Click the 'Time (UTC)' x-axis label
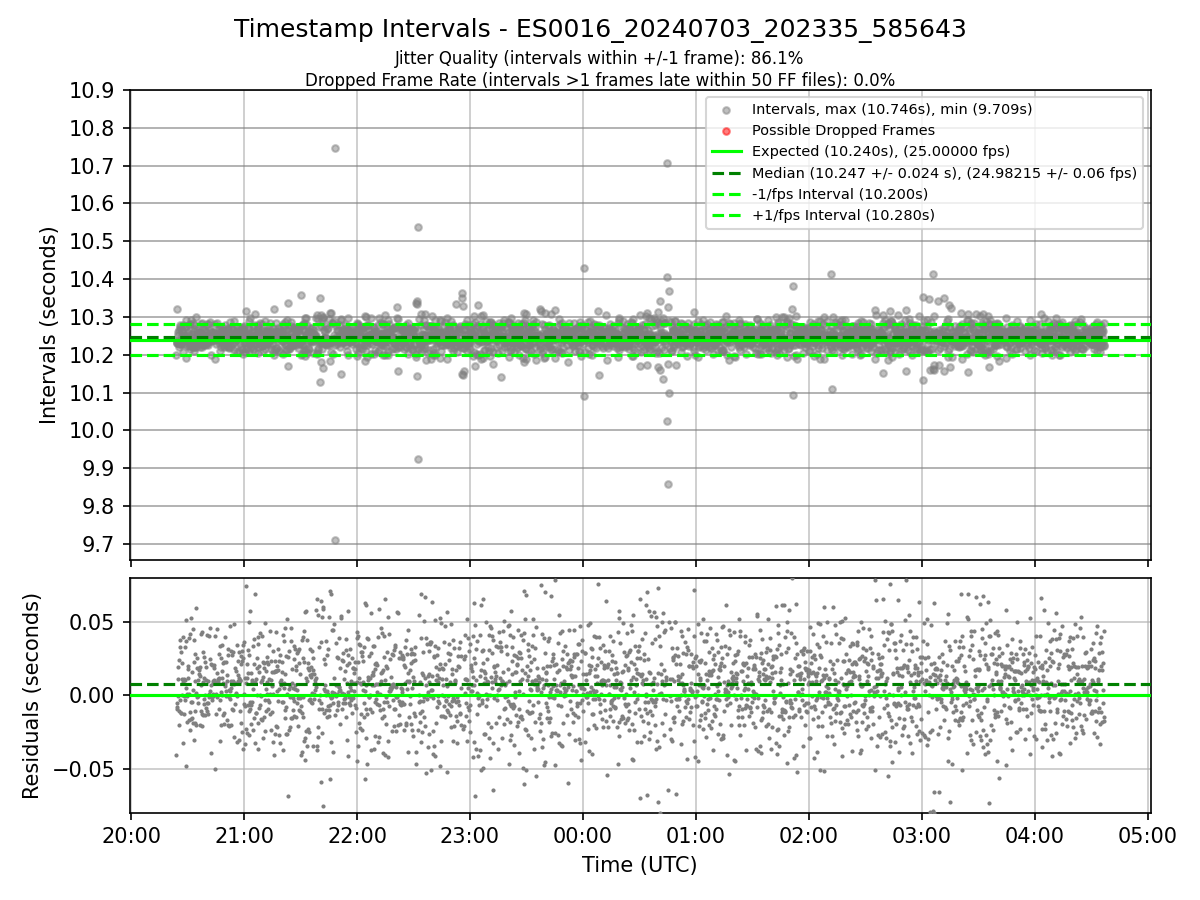Image resolution: width=1200 pixels, height=900 pixels. 639,865
